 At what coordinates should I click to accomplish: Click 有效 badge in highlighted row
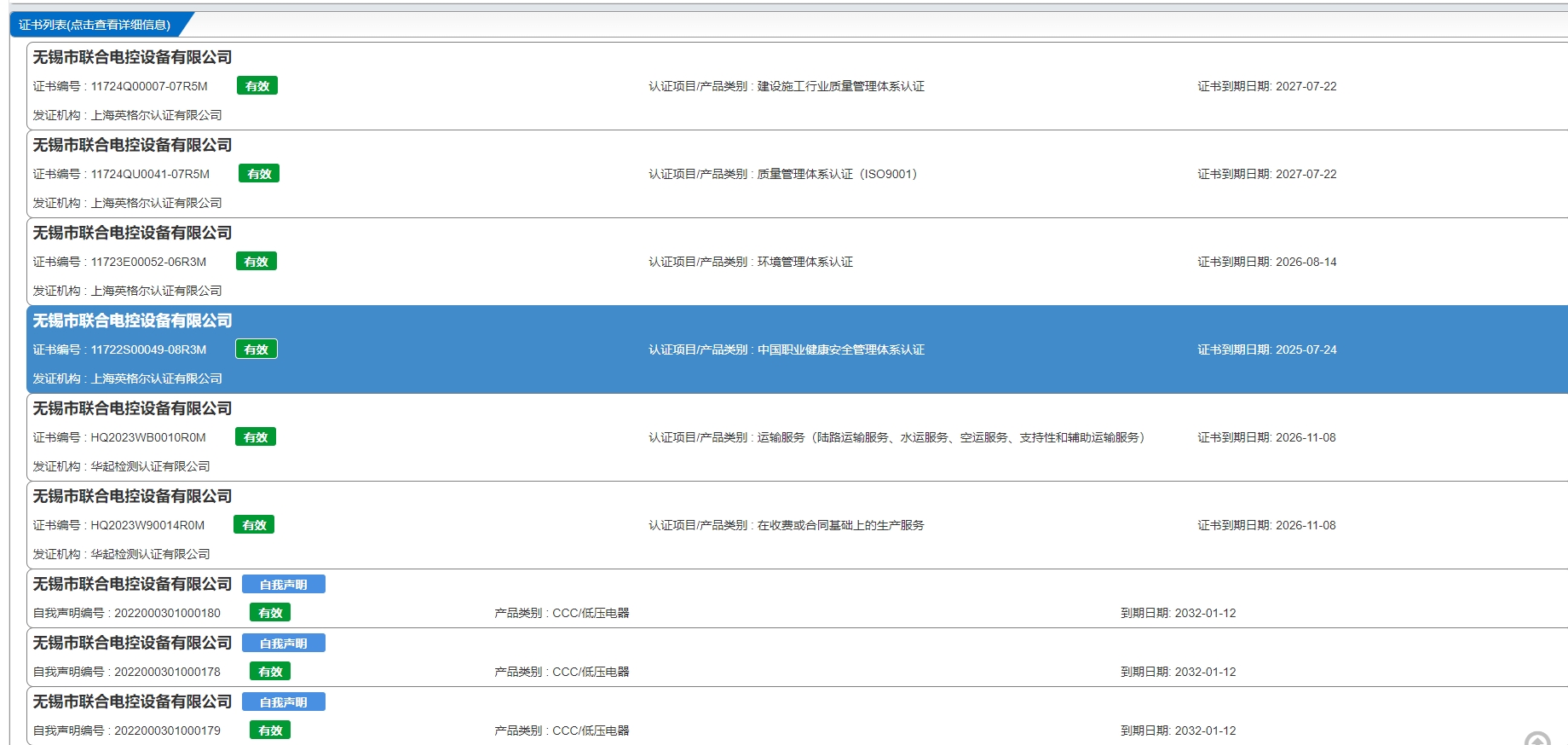click(x=257, y=349)
